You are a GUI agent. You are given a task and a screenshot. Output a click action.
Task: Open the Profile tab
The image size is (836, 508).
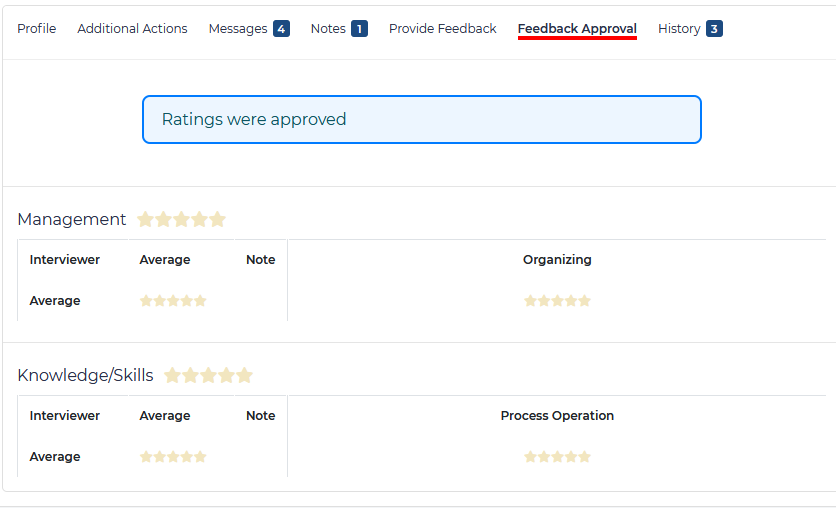[x=37, y=29]
